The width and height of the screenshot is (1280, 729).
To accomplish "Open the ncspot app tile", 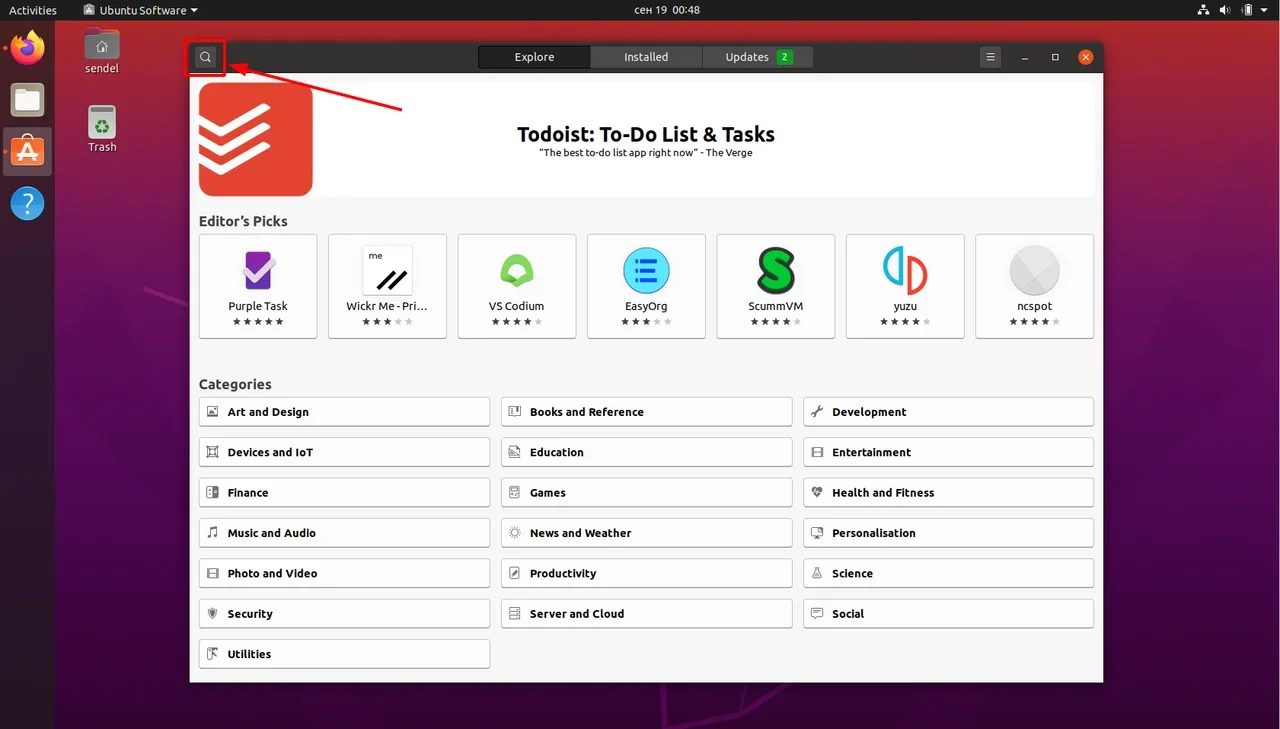I will [x=1034, y=286].
